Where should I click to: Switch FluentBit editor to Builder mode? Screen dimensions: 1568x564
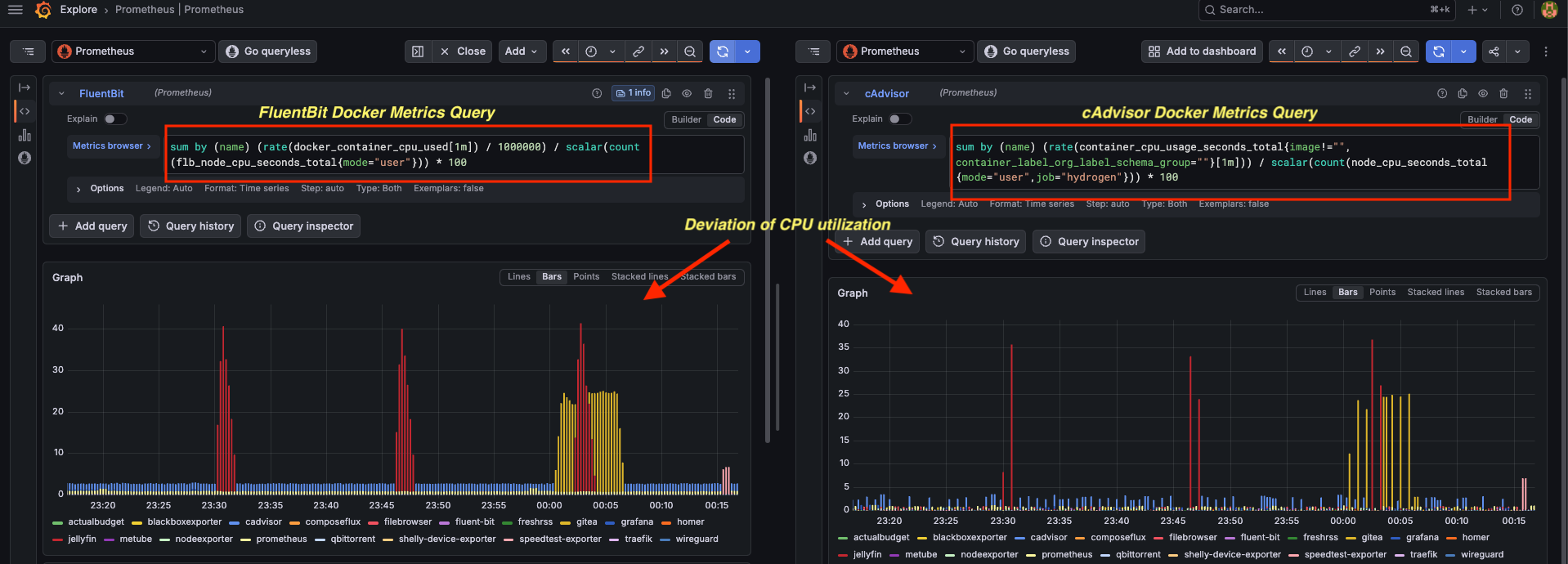[x=686, y=119]
